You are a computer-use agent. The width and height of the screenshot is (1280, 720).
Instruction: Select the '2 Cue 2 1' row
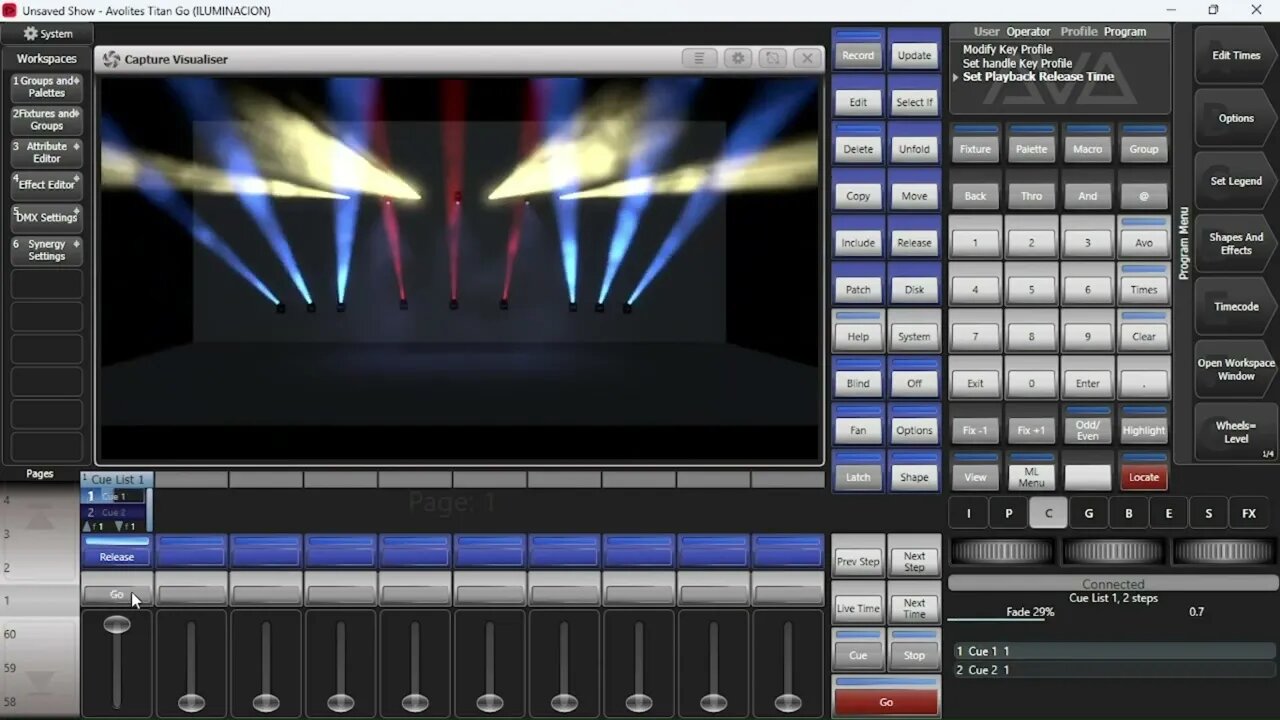coord(1114,670)
